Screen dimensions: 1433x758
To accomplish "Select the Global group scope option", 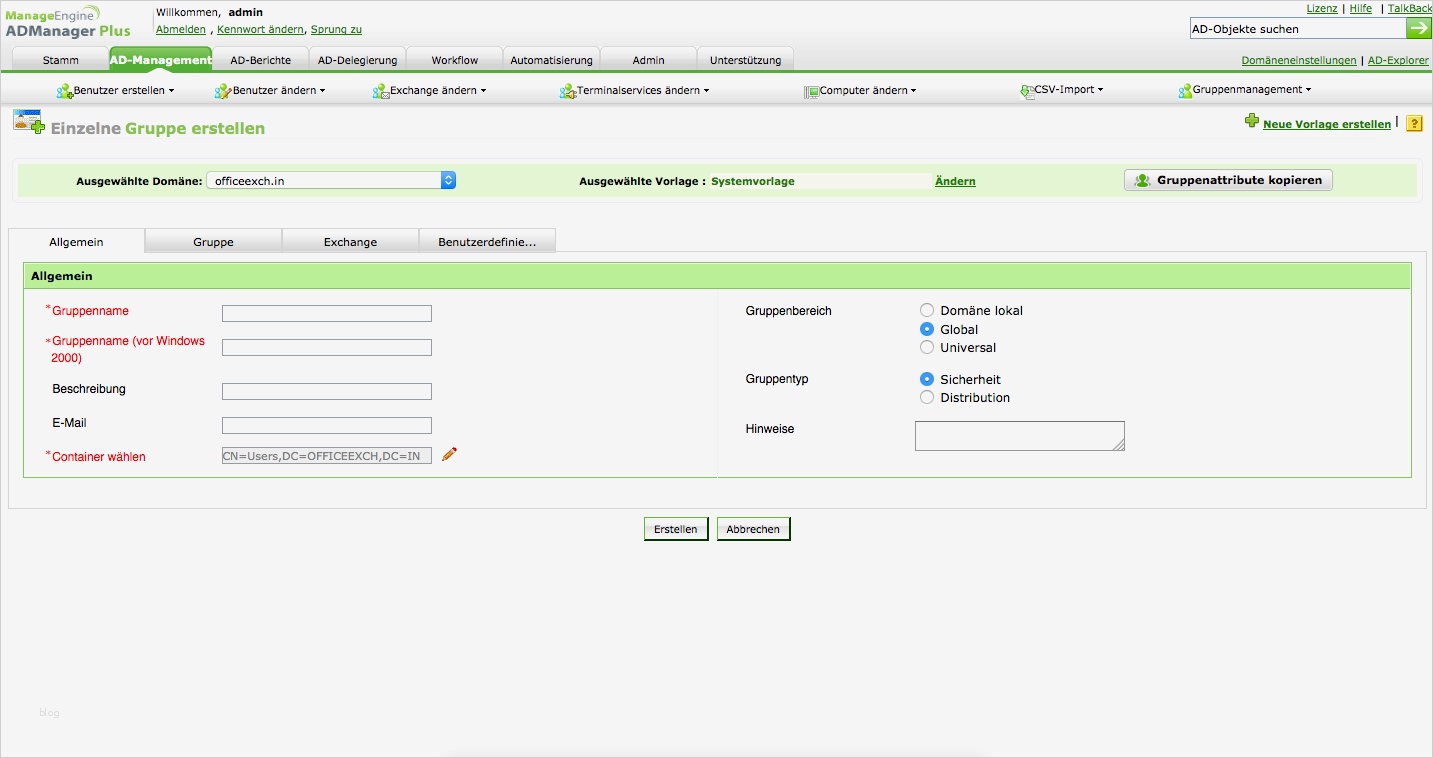I will coord(927,329).
